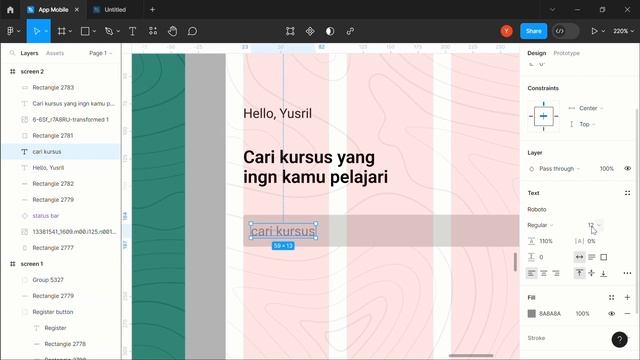Open text type details more options
Screen dimensions: 640x360
coord(627,273)
